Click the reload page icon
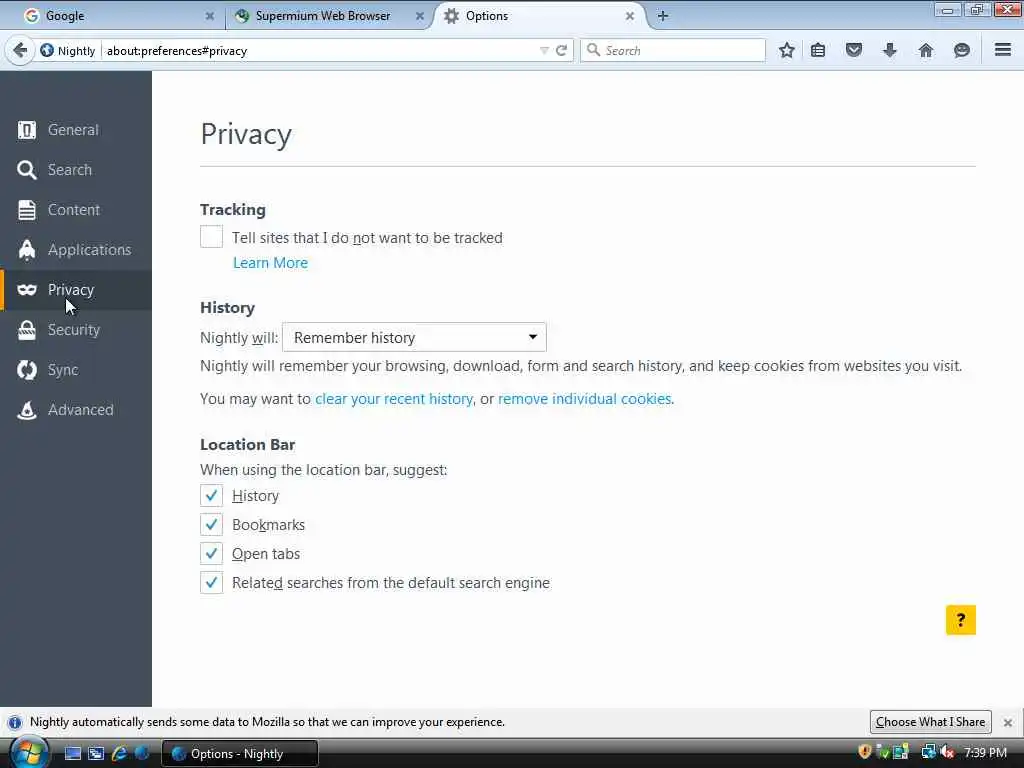The width and height of the screenshot is (1024, 768). (x=561, y=50)
